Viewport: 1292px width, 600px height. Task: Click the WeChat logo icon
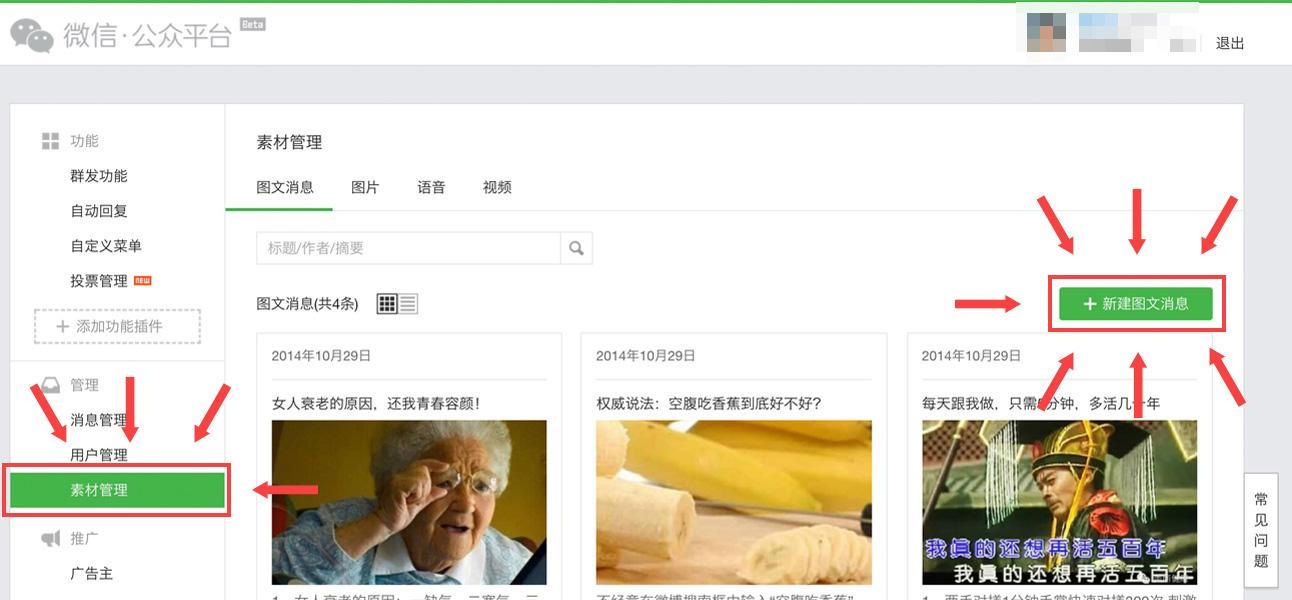point(32,35)
